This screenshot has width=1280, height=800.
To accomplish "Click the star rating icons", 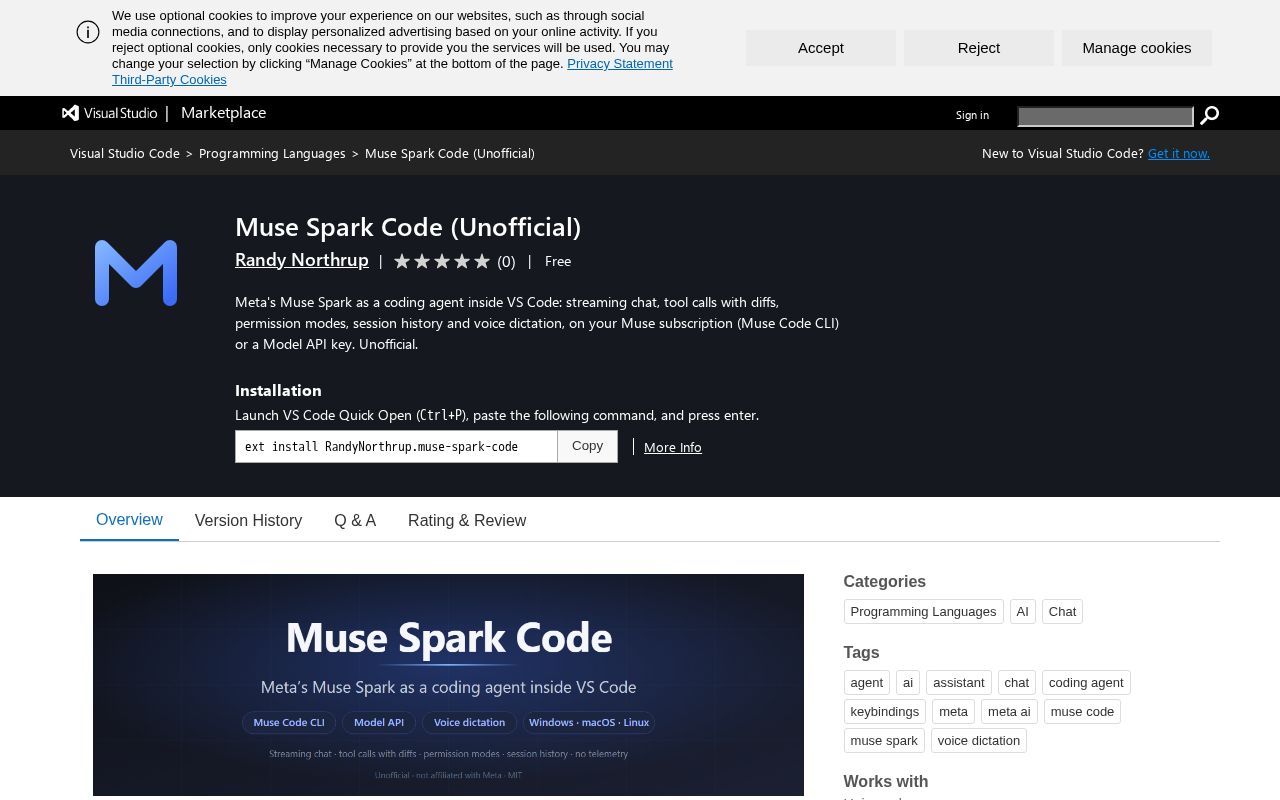I will pyautogui.click(x=442, y=261).
